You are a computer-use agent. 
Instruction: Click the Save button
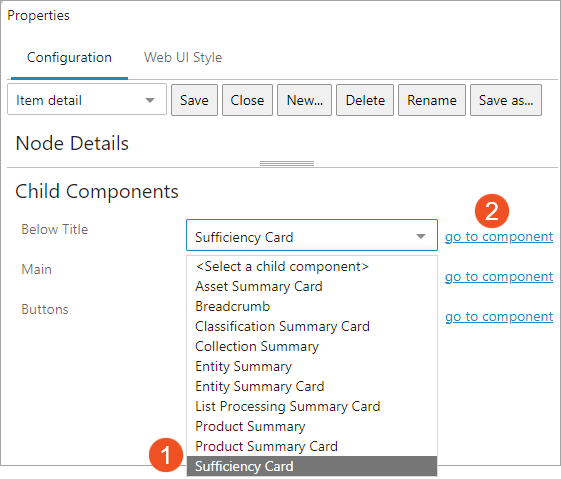pyautogui.click(x=194, y=100)
